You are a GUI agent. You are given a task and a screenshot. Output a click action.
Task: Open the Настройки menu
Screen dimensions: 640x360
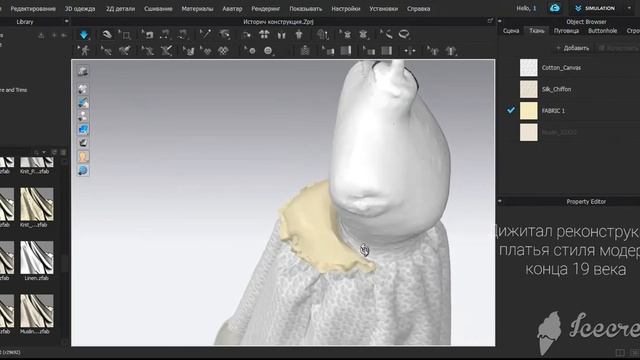(x=346, y=9)
